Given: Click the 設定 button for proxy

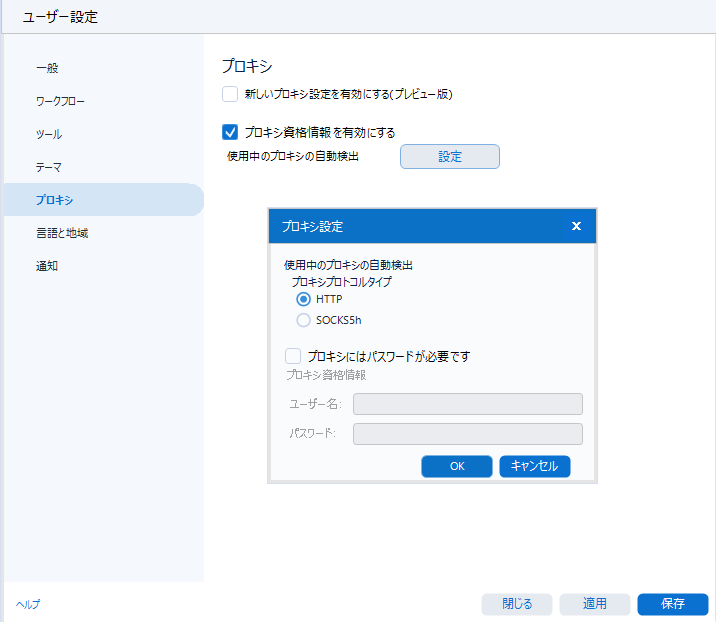Looking at the screenshot, I should click(449, 157).
